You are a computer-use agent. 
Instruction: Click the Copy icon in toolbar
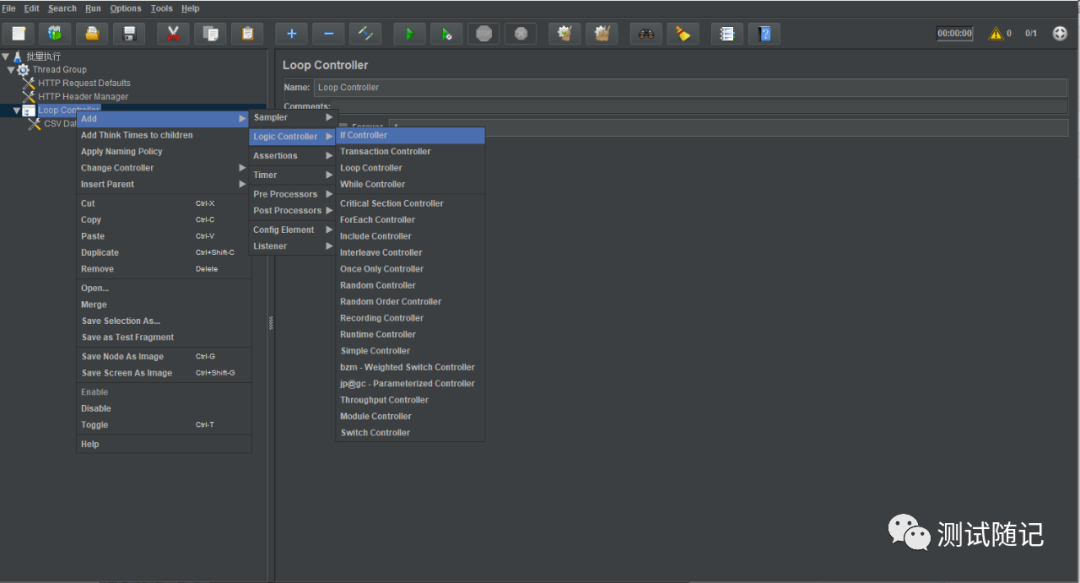[210, 33]
